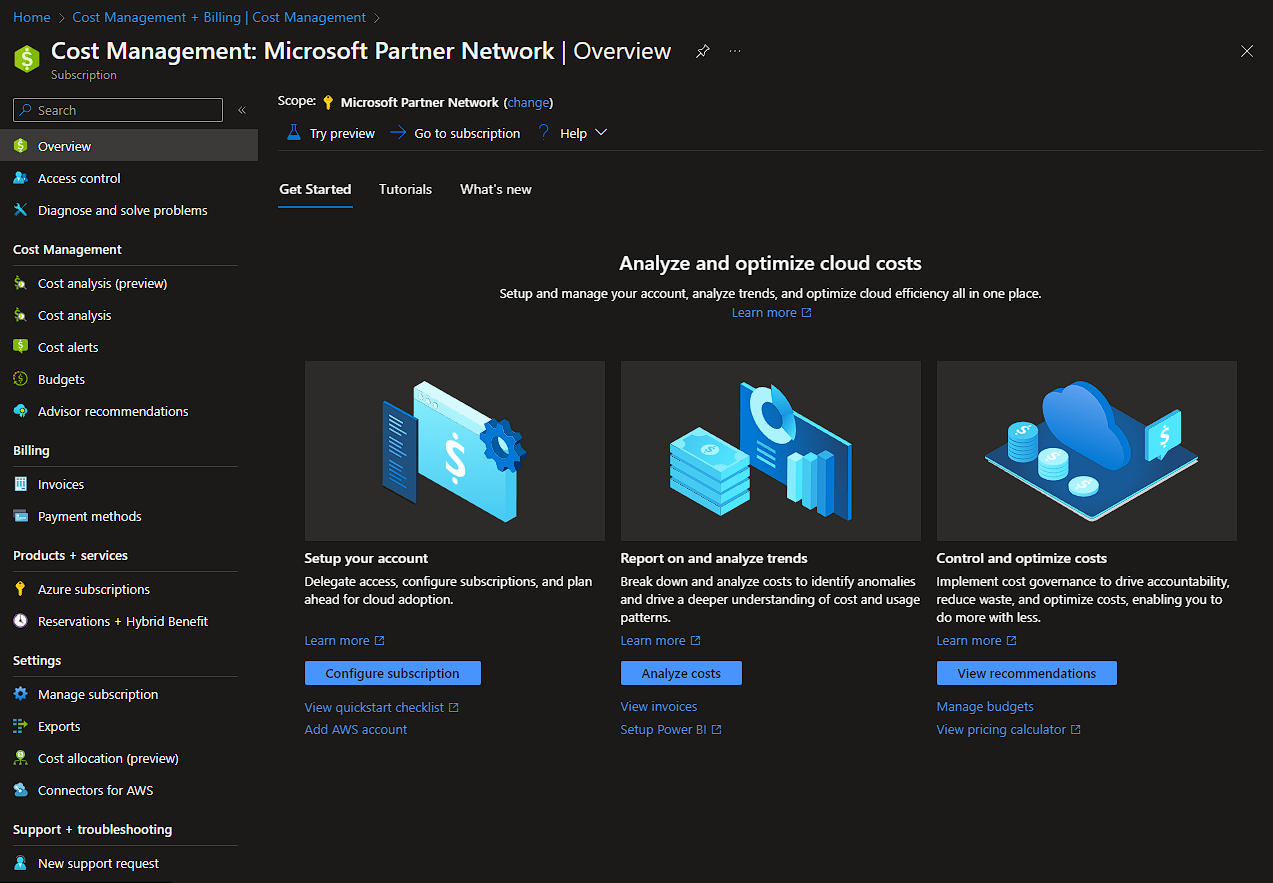Click the Overview dollar hexagon icon in sidebar
Screen dimensions: 1273x883
pyautogui.click(x=20, y=146)
